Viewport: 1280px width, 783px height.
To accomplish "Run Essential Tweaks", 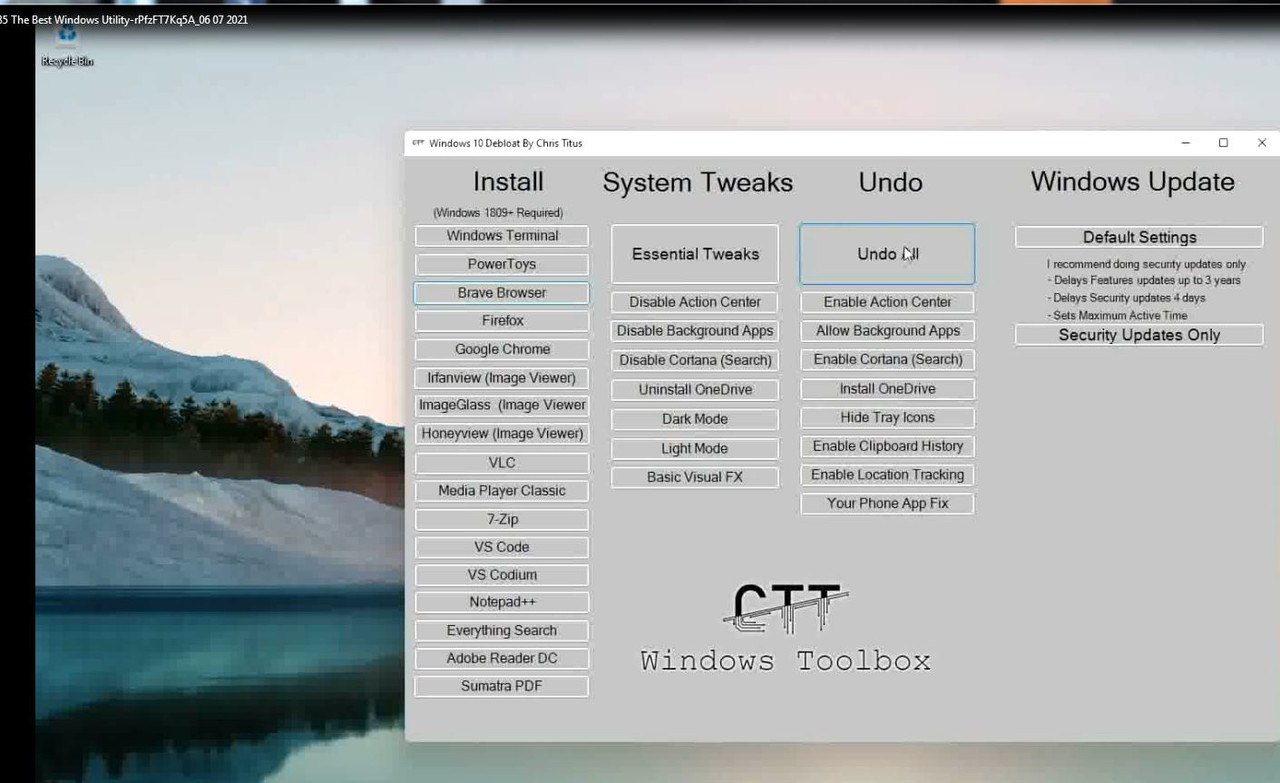I will (695, 254).
